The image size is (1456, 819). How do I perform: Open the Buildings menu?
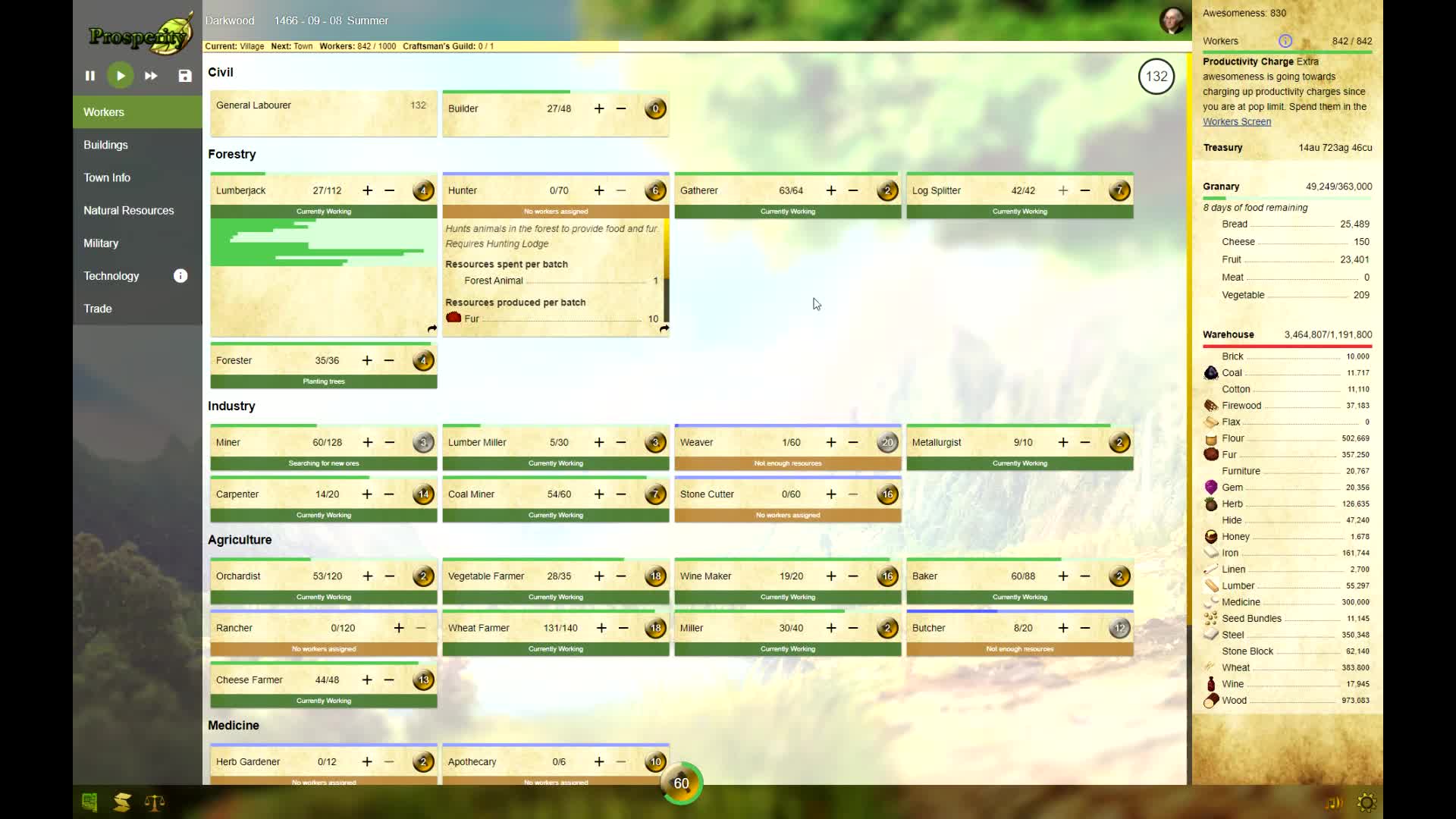105,145
